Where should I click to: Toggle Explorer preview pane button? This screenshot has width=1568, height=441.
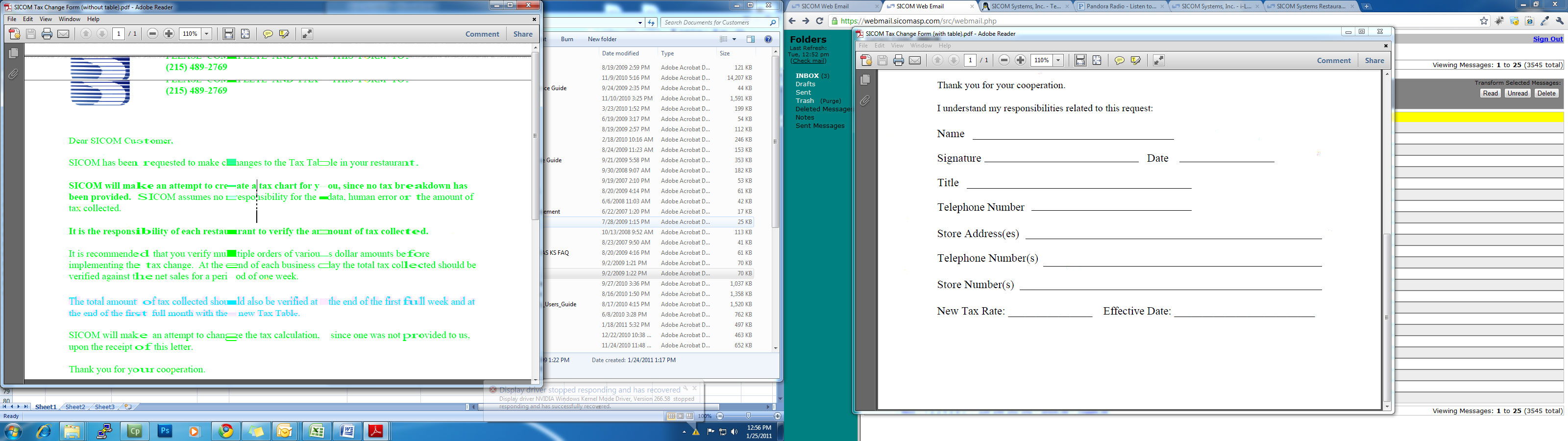751,39
